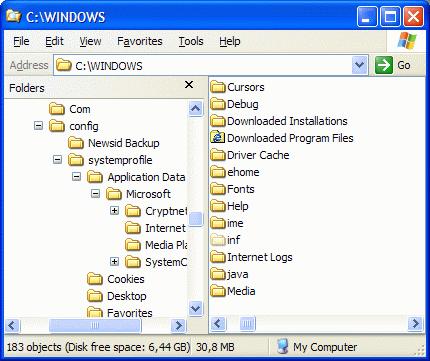Click the ehome folder icon
The height and width of the screenshot is (361, 430).
[x=218, y=172]
